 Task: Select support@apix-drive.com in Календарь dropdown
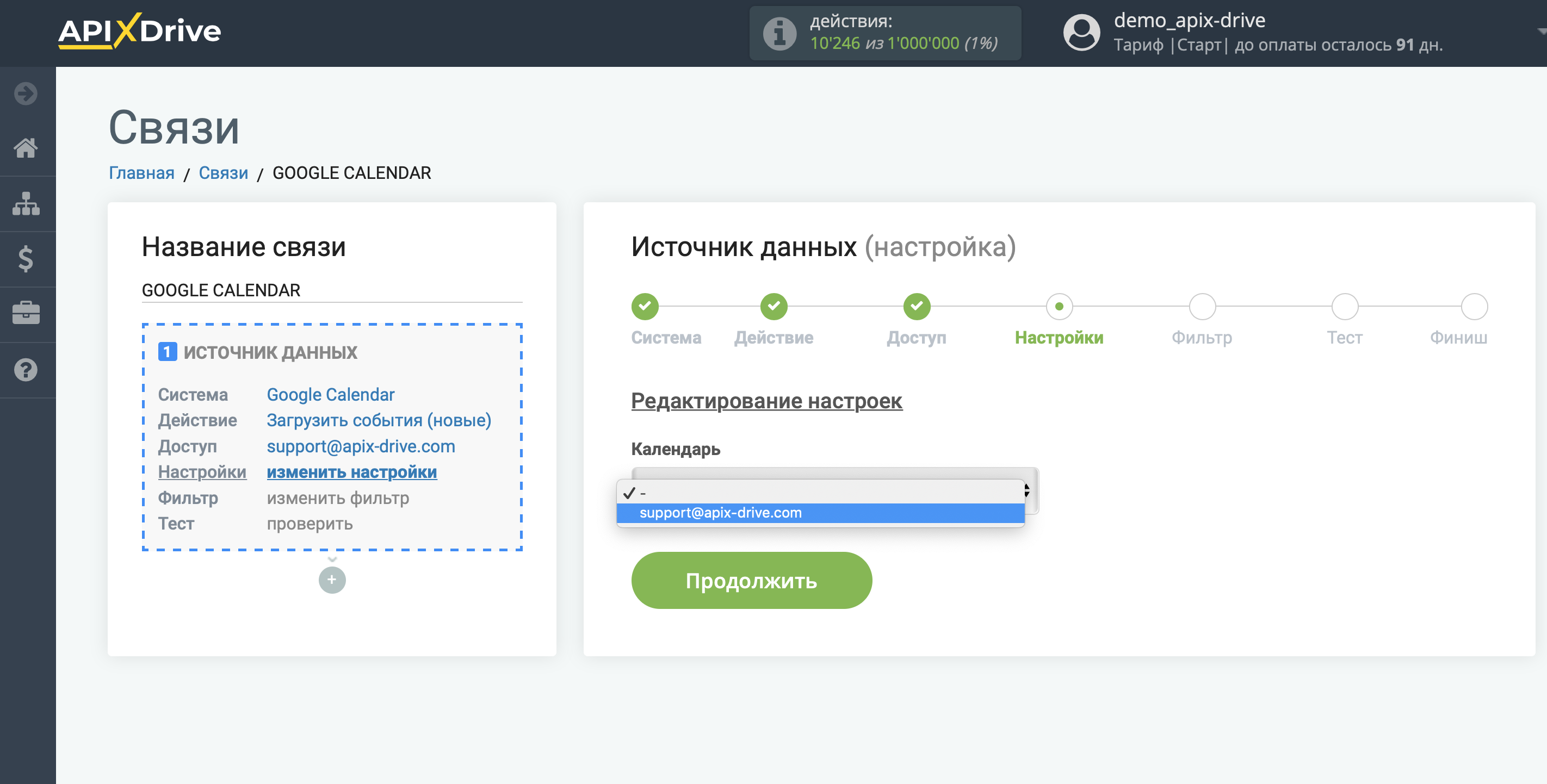[820, 513]
